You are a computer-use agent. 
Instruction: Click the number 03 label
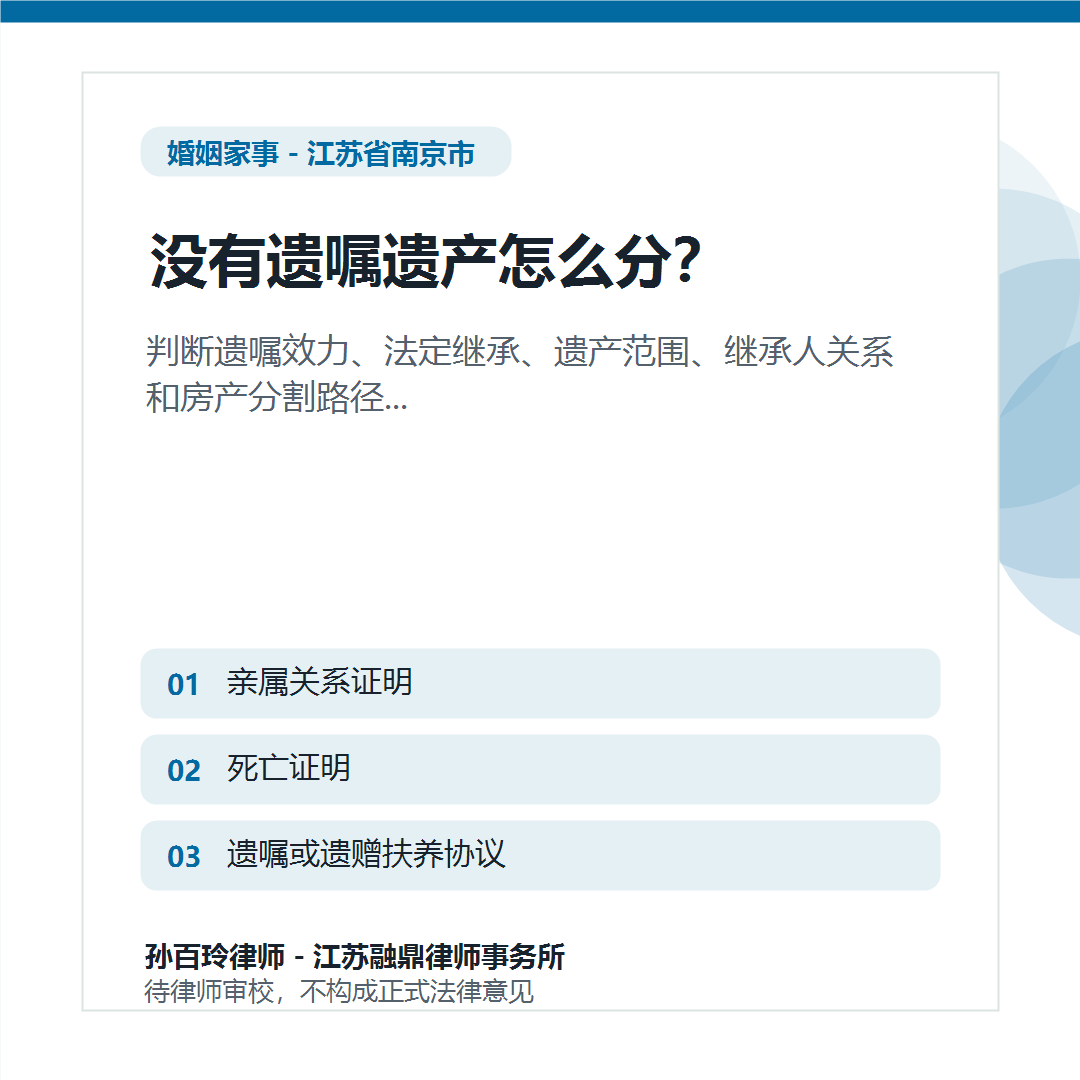[x=183, y=857]
